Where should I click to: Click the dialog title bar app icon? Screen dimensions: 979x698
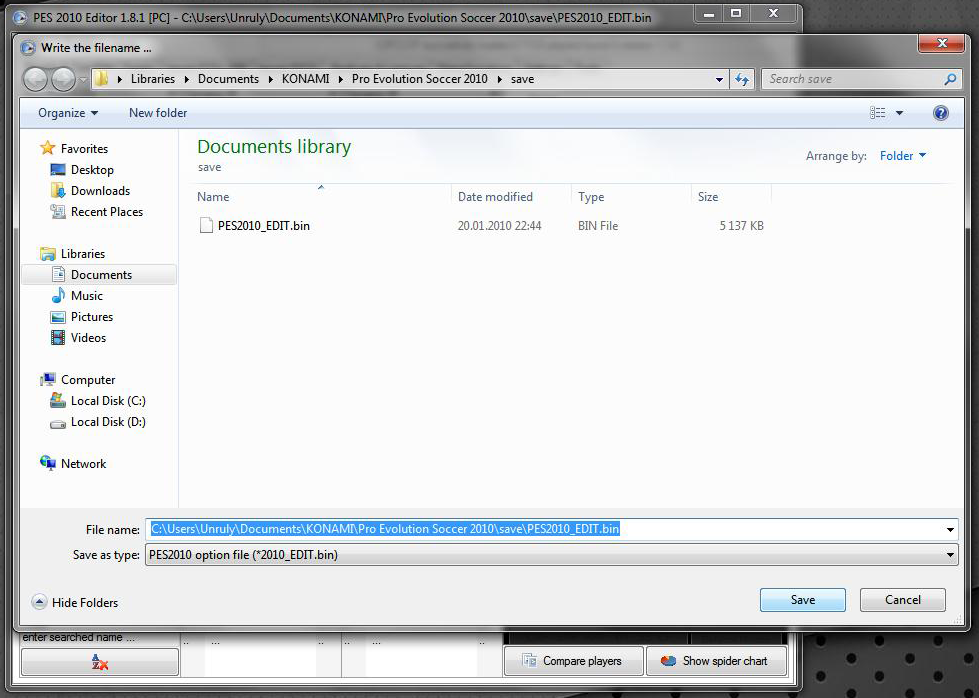coord(27,48)
